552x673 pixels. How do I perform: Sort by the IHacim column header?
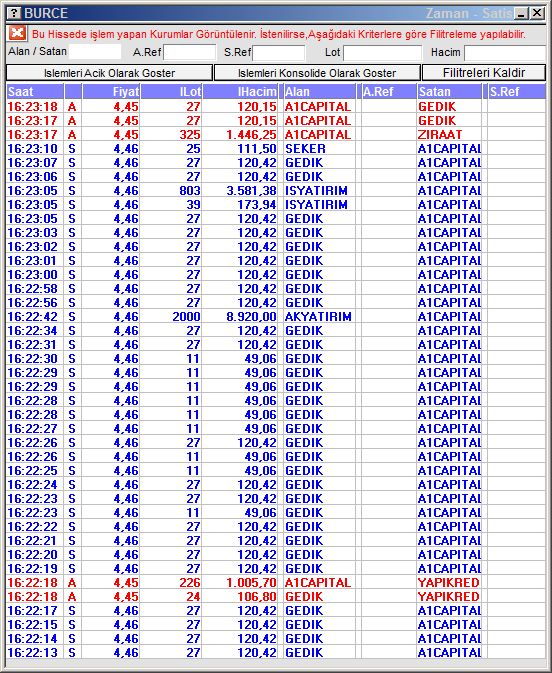pyautogui.click(x=240, y=91)
